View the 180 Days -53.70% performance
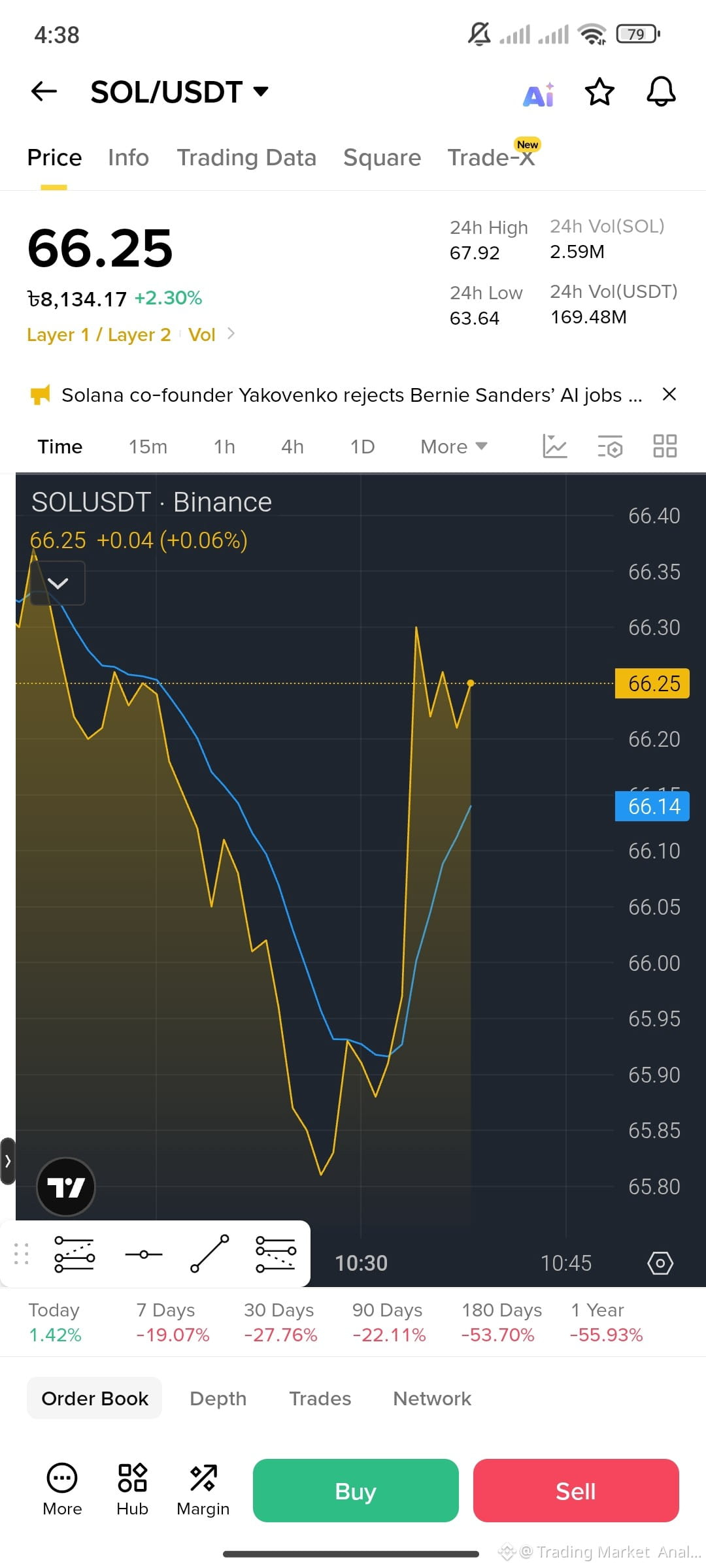Screen dimensions: 706x1568 (x=501, y=1322)
